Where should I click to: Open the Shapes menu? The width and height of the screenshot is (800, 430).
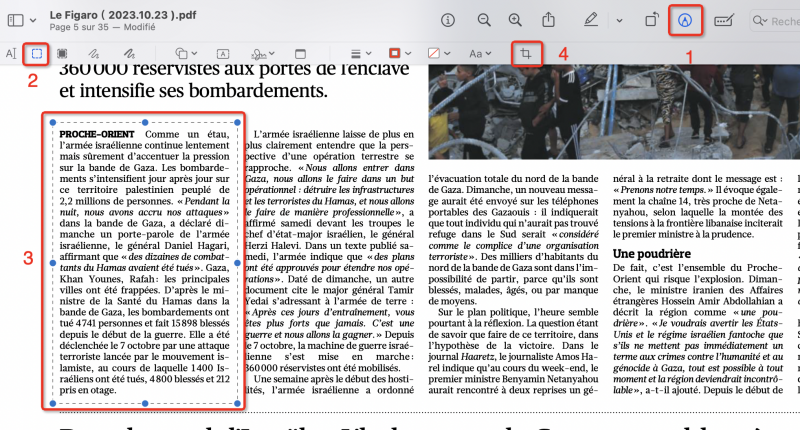tap(186, 54)
